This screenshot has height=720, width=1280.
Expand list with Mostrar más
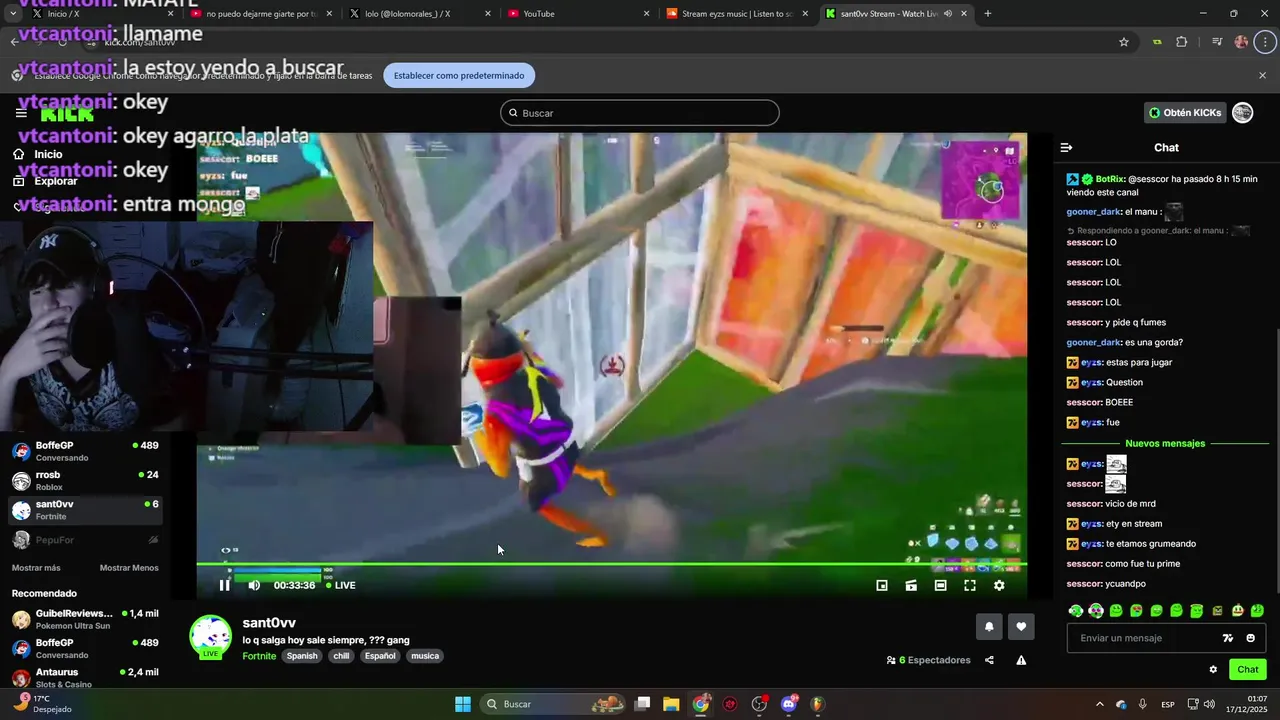tap(36, 568)
